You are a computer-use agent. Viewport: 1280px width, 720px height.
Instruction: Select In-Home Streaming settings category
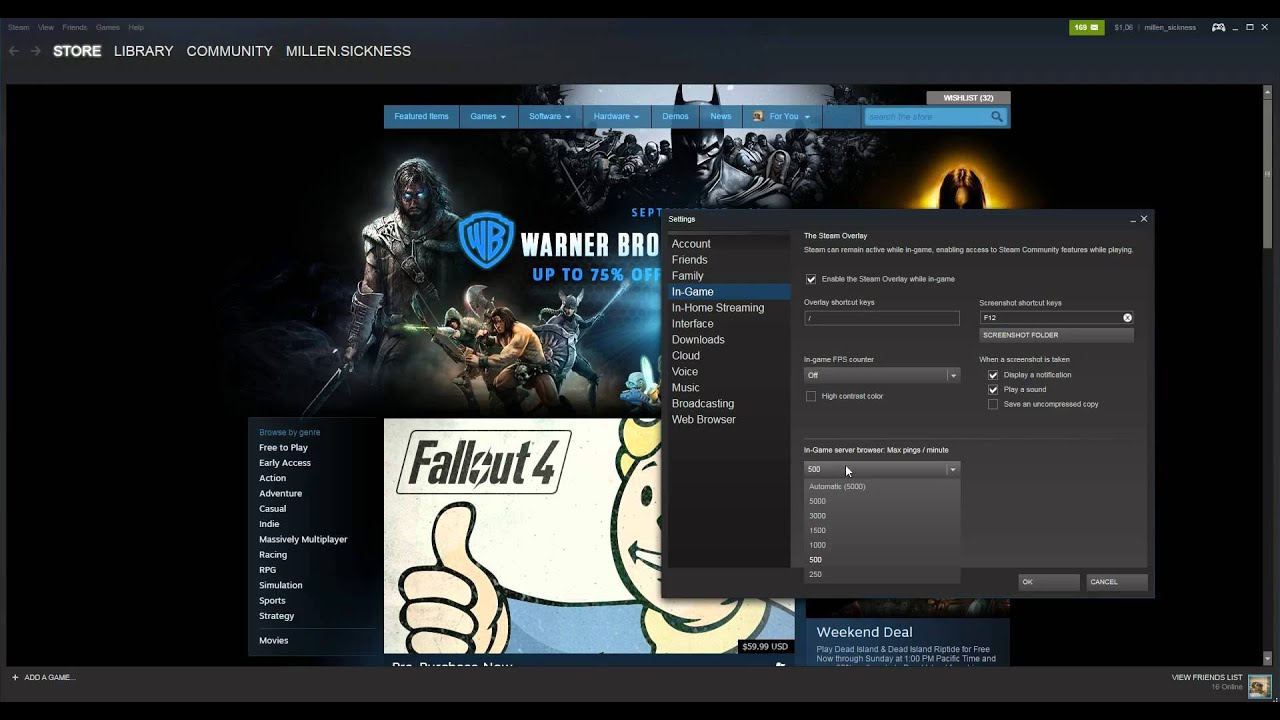click(x=728, y=308)
